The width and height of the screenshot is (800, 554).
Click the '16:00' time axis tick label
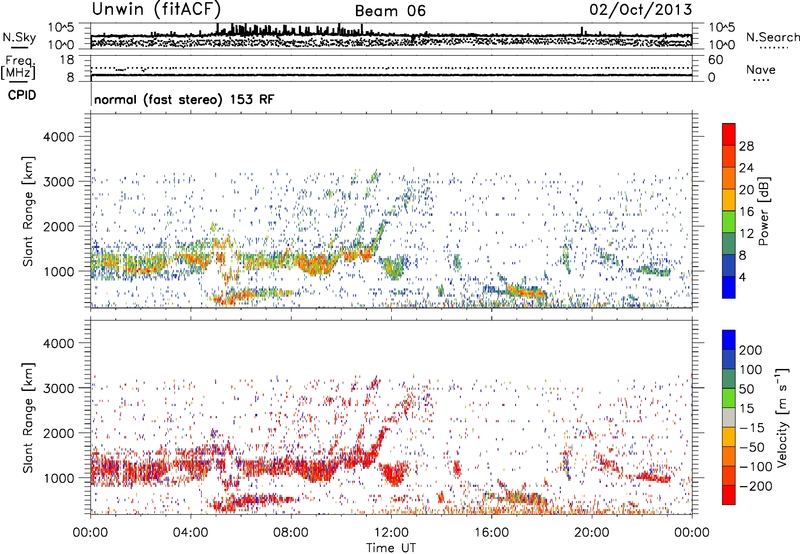(x=491, y=533)
